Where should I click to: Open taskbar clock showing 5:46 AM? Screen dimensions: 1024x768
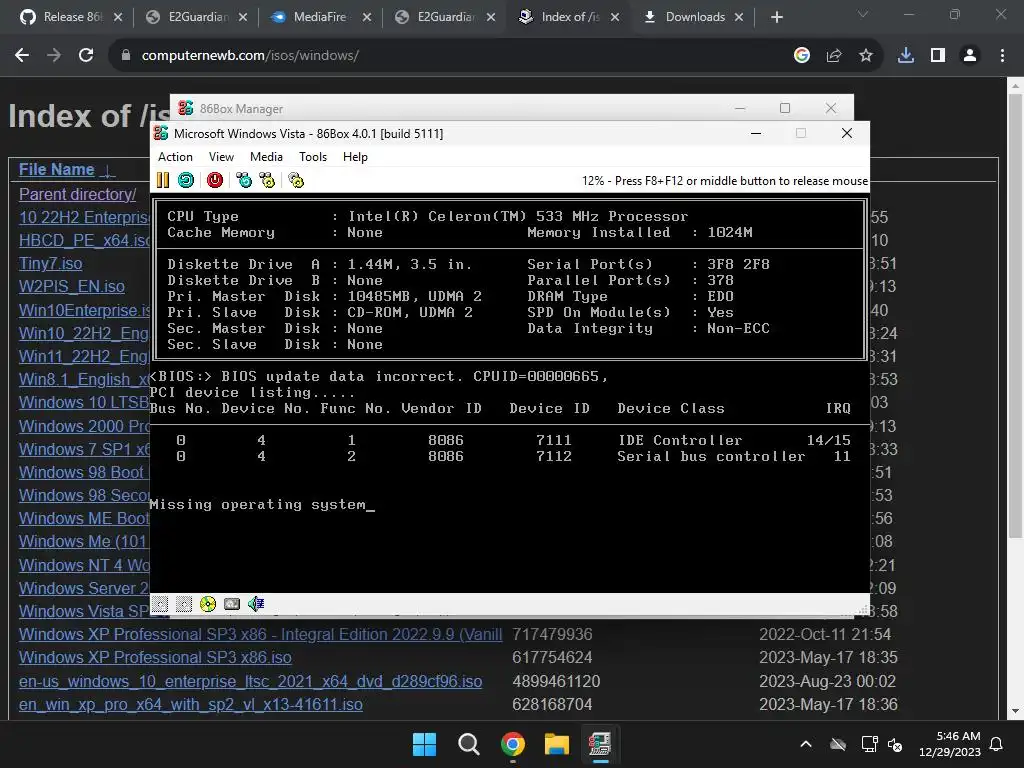950,744
